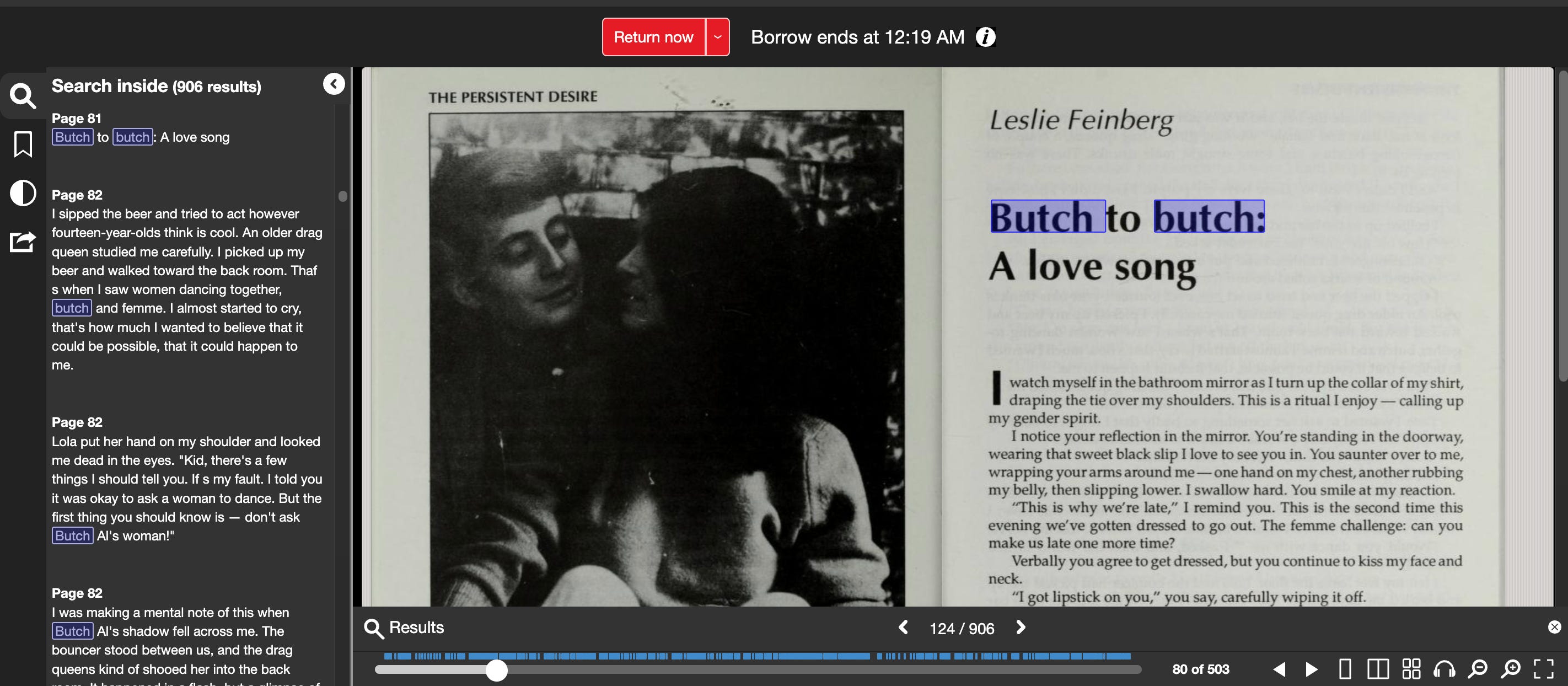The width and height of the screenshot is (1568, 686).
Task: Enter fullscreen mode
Action: (x=1543, y=669)
